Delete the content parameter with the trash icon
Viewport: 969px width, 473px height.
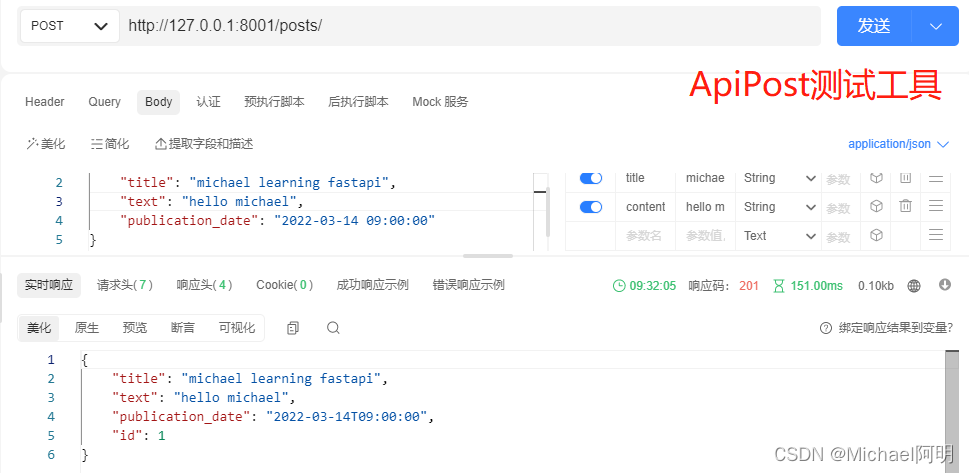905,206
